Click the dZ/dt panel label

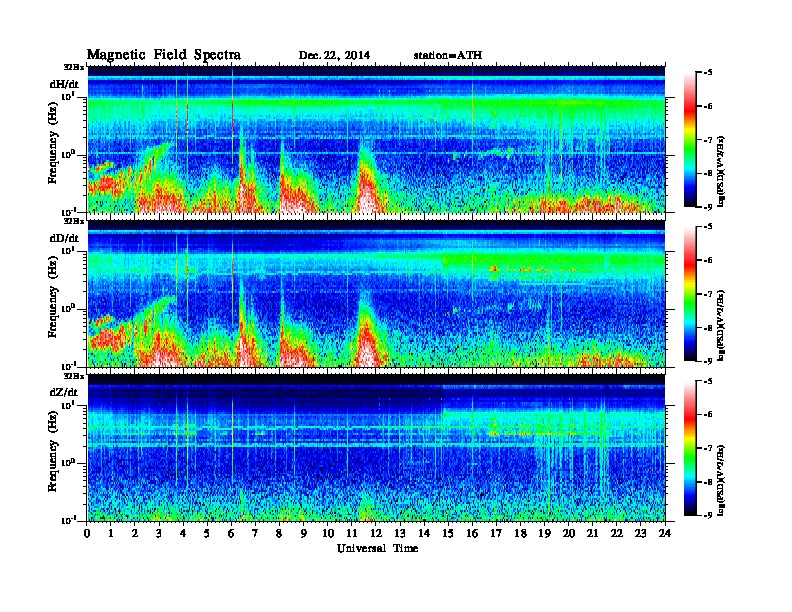[x=64, y=392]
